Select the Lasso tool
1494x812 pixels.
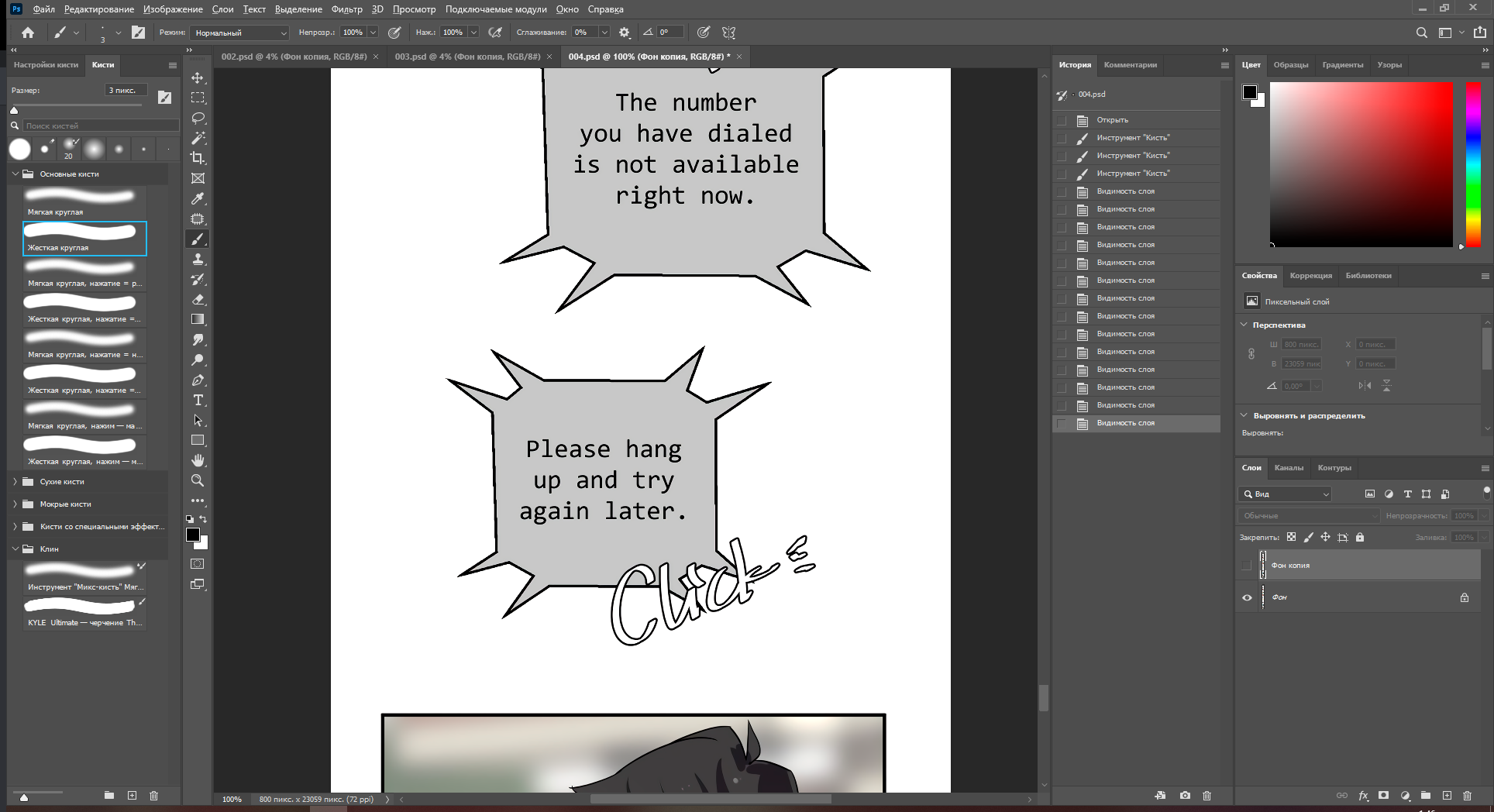tap(198, 118)
